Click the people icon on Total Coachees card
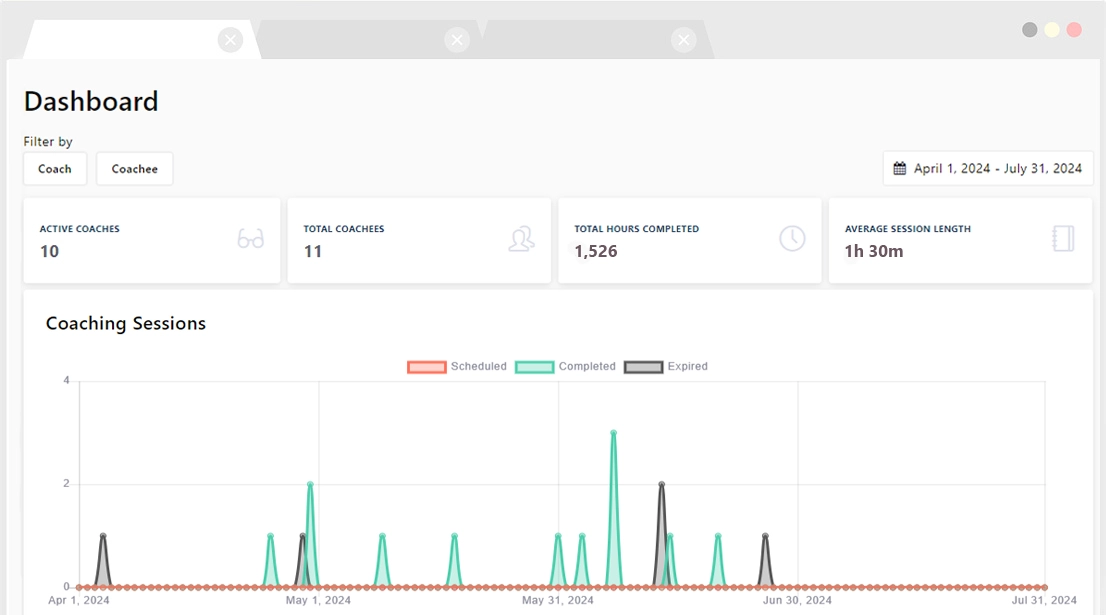The image size is (1106, 615). point(521,239)
